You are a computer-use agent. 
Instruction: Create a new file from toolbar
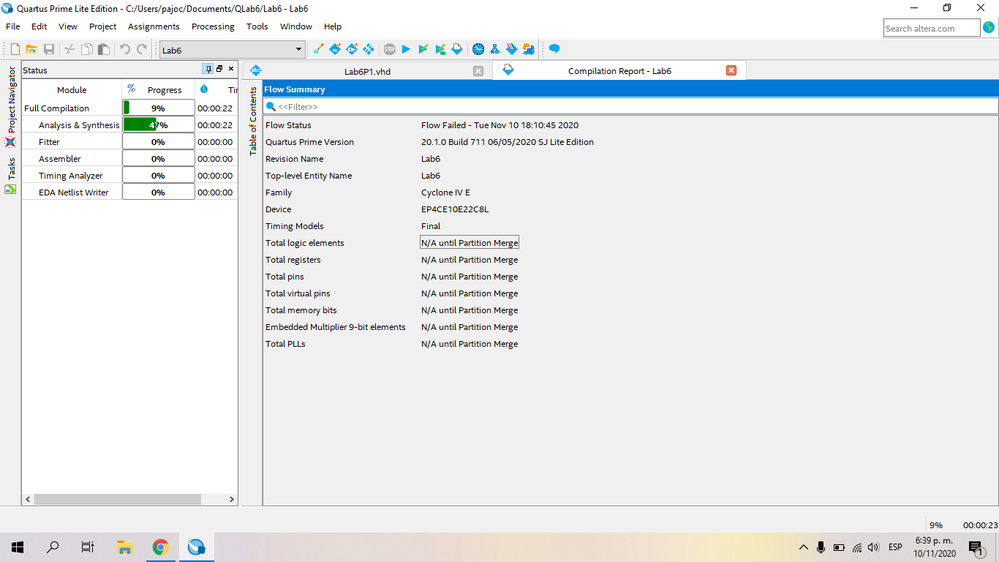pyautogui.click(x=15, y=49)
